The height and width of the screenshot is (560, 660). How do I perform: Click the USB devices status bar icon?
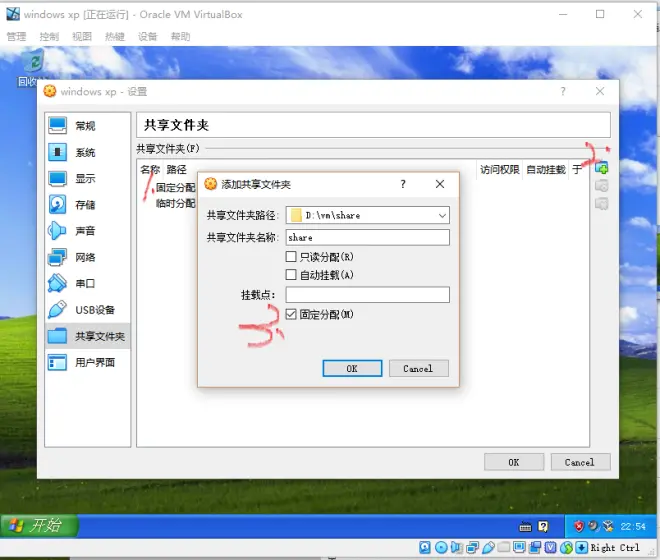click(488, 547)
